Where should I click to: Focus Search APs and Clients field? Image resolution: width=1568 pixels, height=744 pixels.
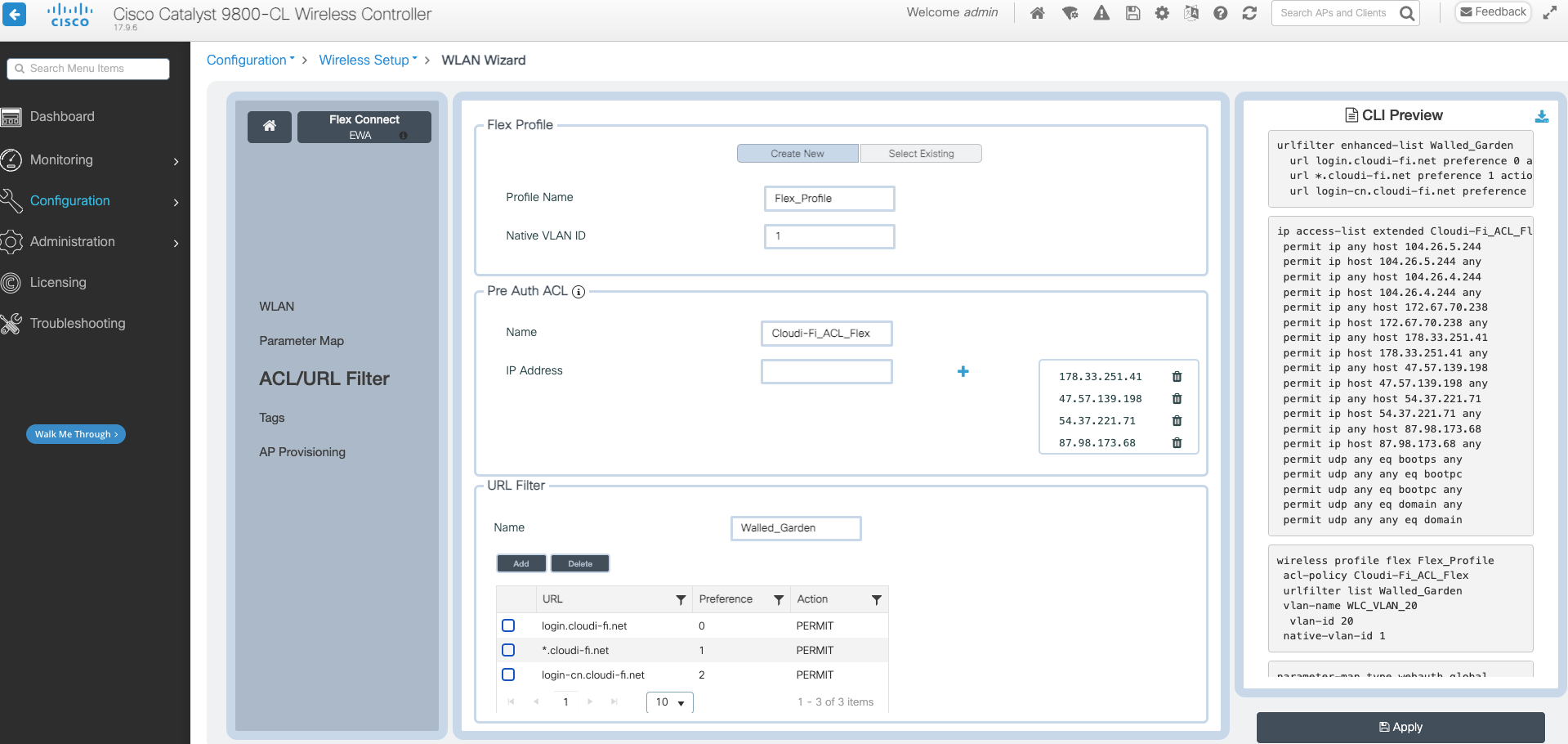pos(1335,13)
